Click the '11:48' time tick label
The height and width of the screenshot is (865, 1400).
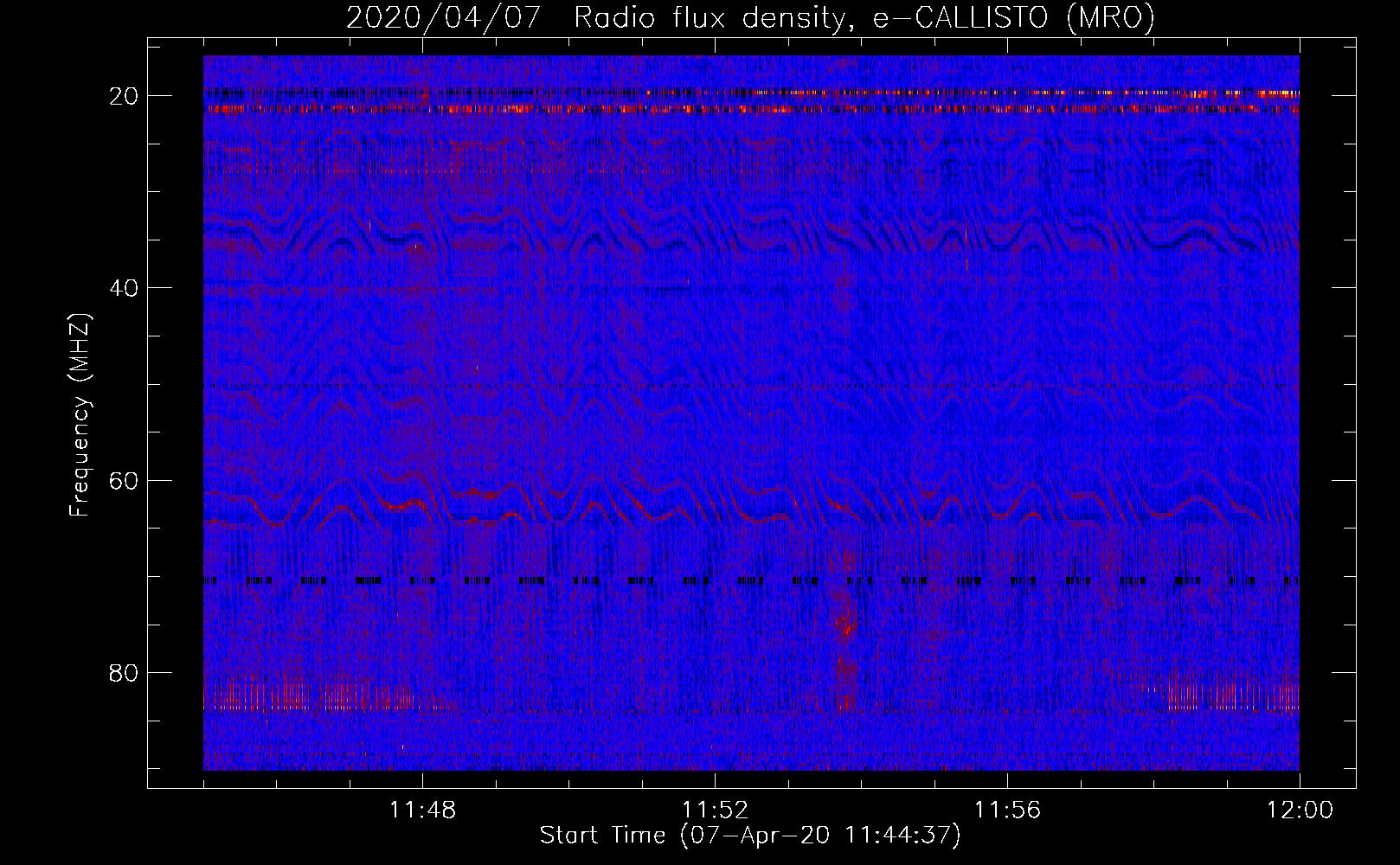pyautogui.click(x=422, y=811)
